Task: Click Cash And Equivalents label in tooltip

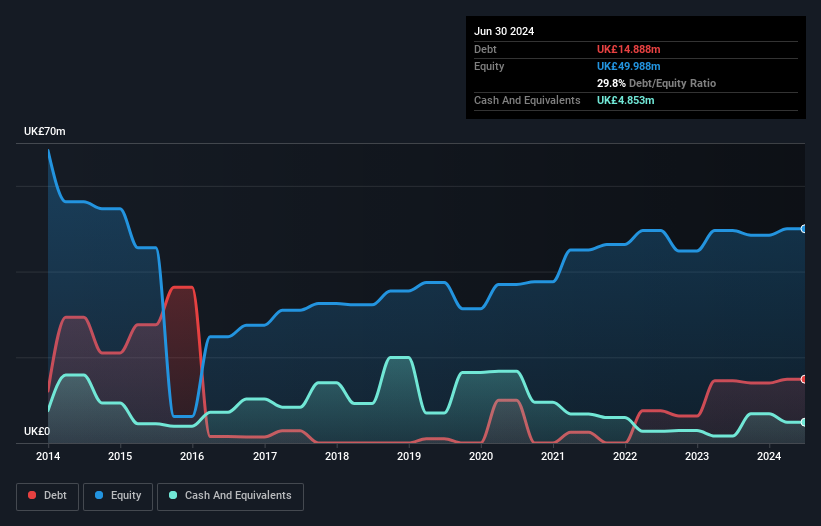Action: (527, 100)
